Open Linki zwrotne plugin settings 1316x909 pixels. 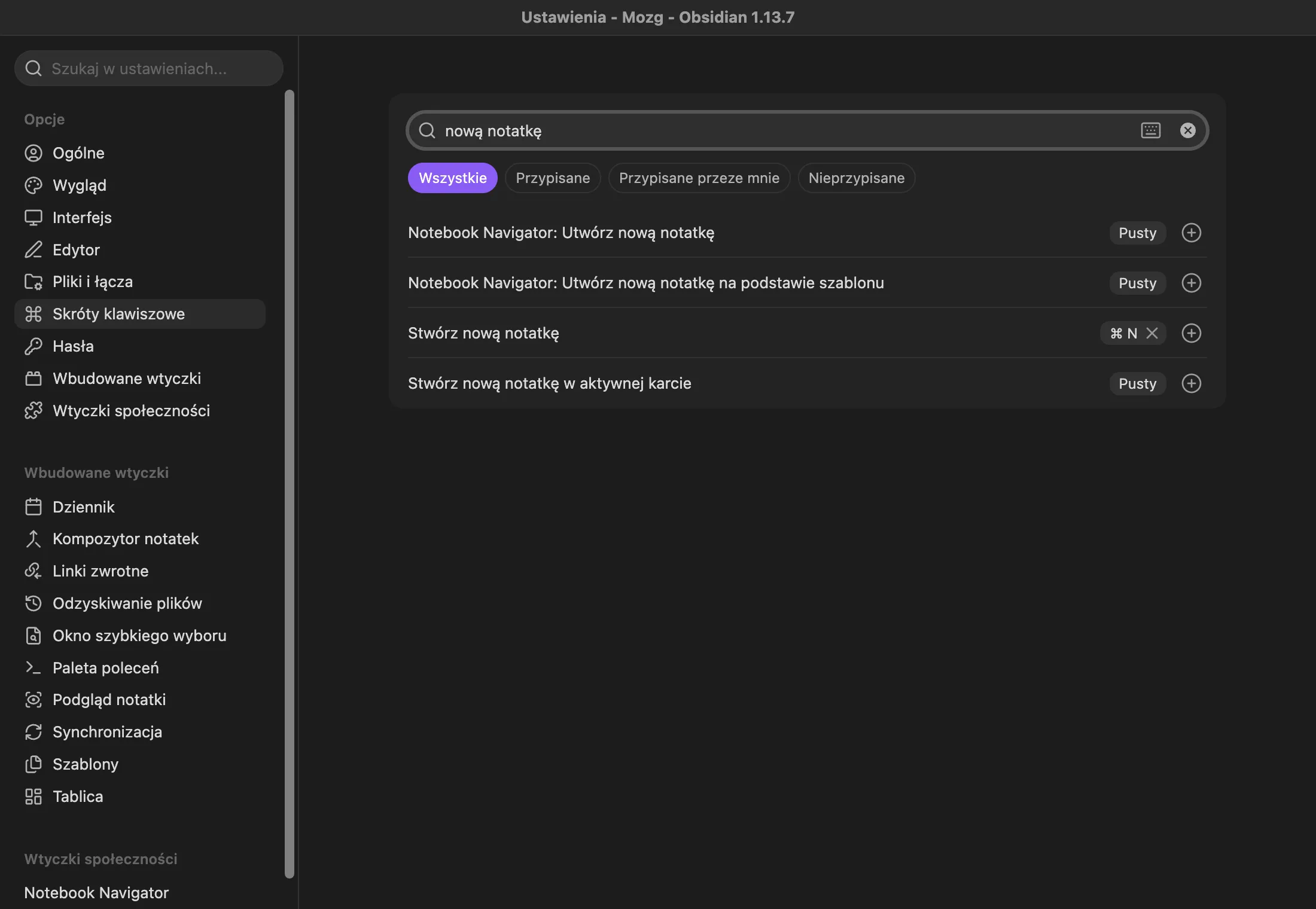[140, 571]
